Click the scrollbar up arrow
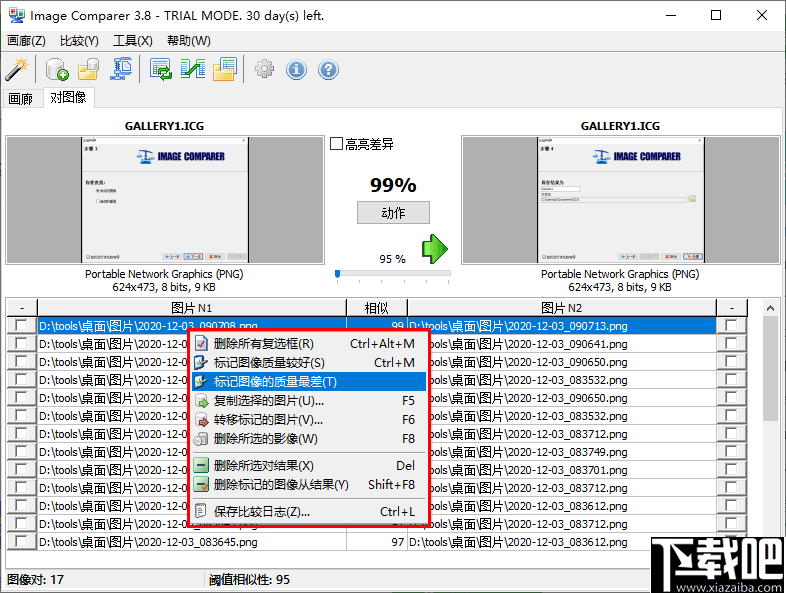 pos(770,308)
